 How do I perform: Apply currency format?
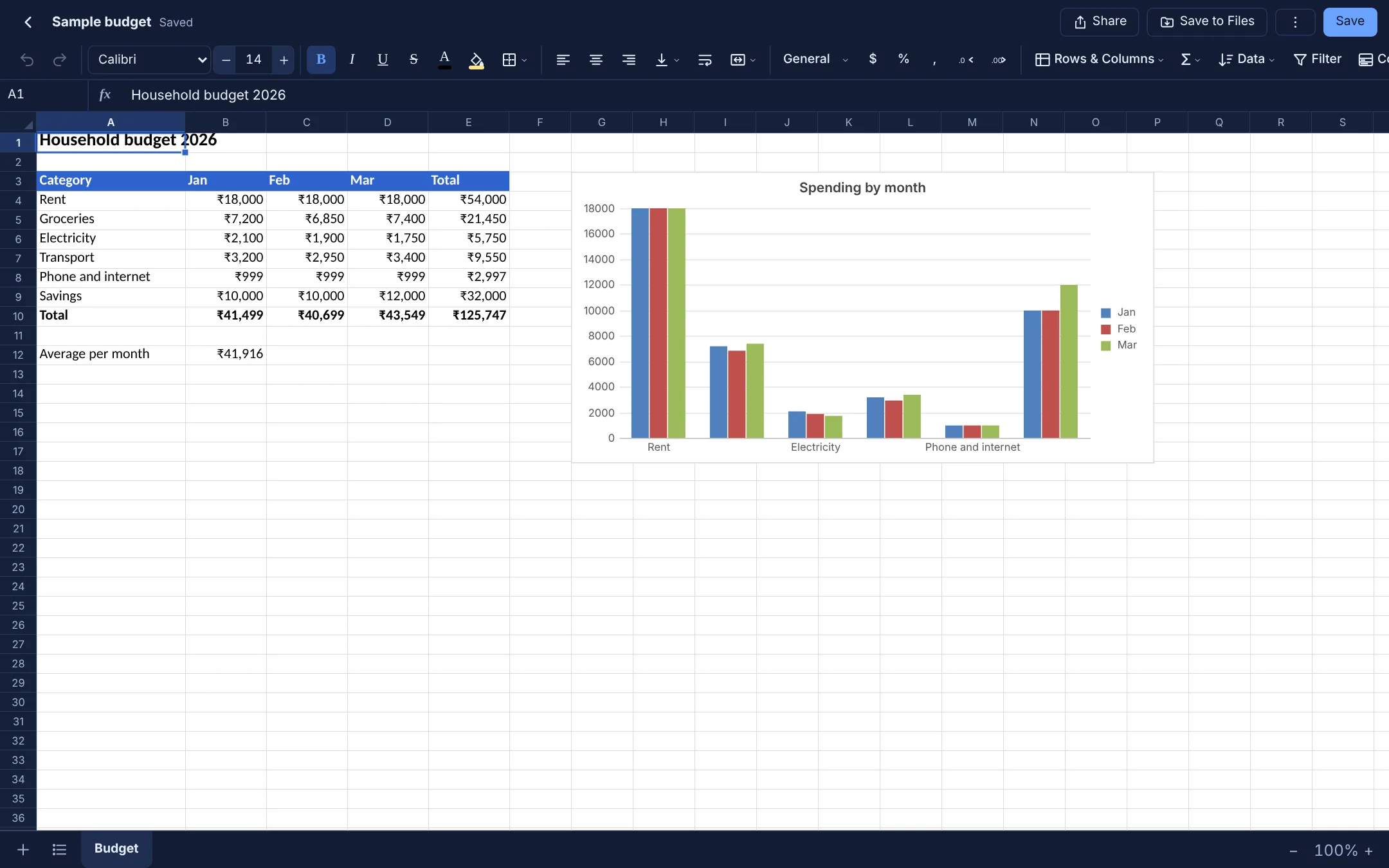pyautogui.click(x=873, y=59)
